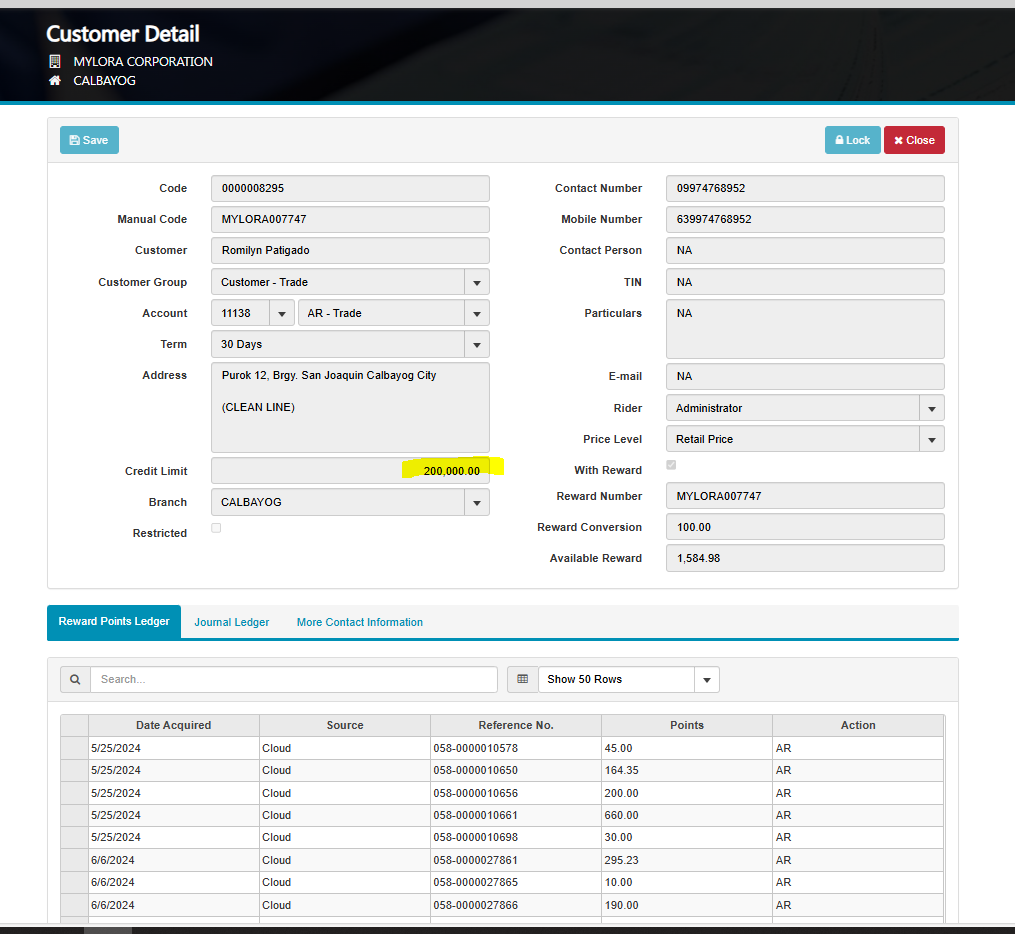Switch to the Journal Ledger tab
Screen dimensions: 1015x934
pyautogui.click(x=232, y=622)
